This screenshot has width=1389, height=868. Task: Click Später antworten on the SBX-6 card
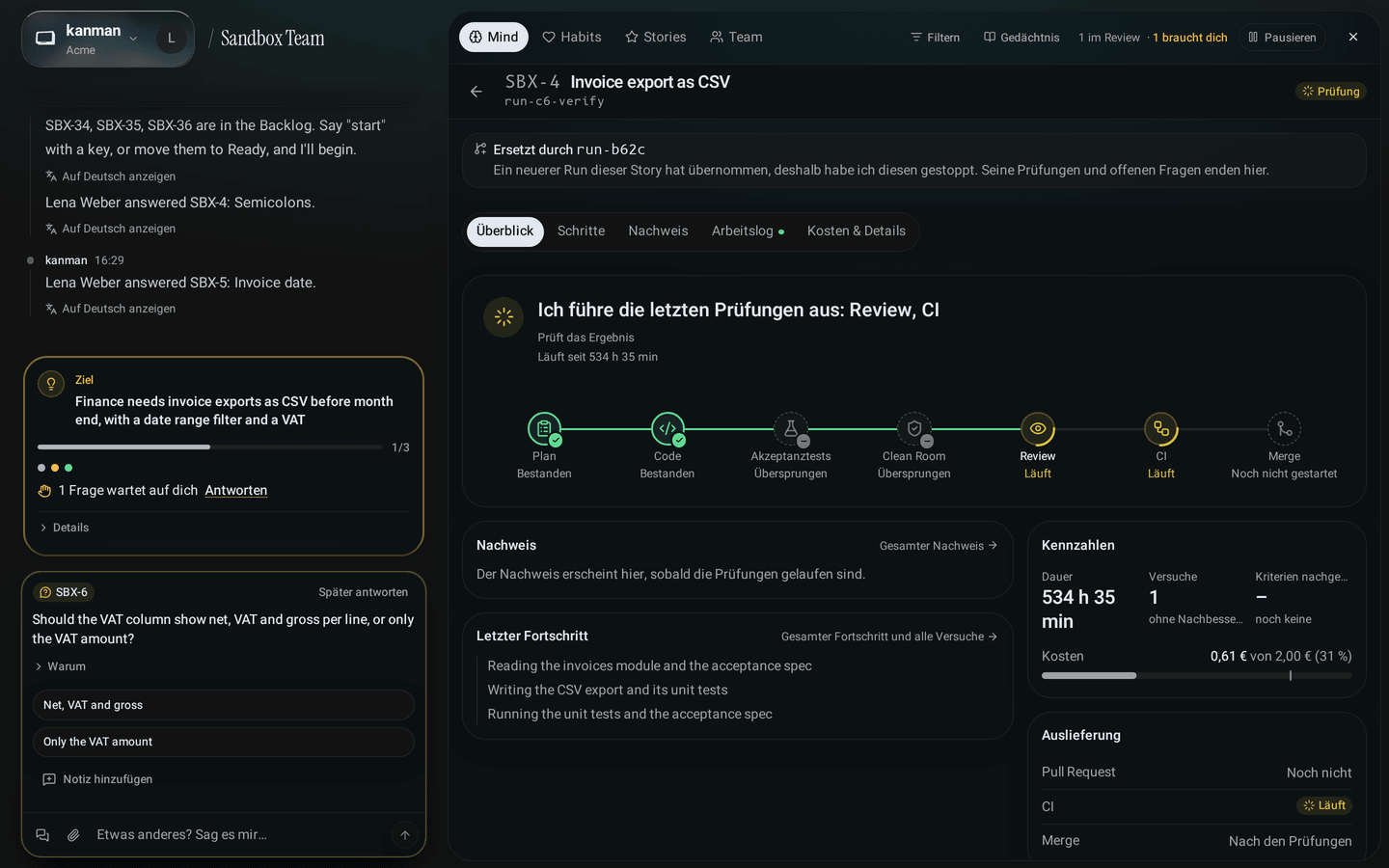click(x=364, y=592)
